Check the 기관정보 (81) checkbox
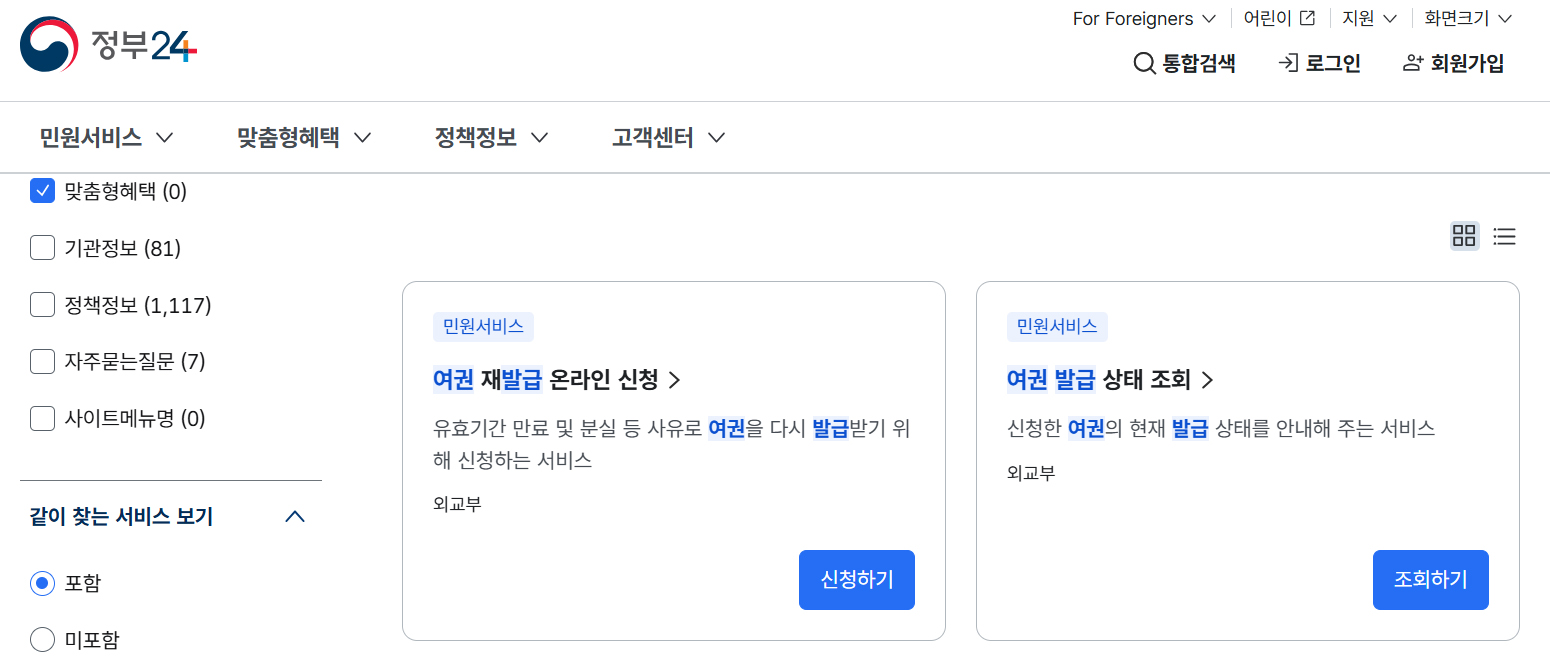Screen dimensions: 1550x665 [42, 247]
